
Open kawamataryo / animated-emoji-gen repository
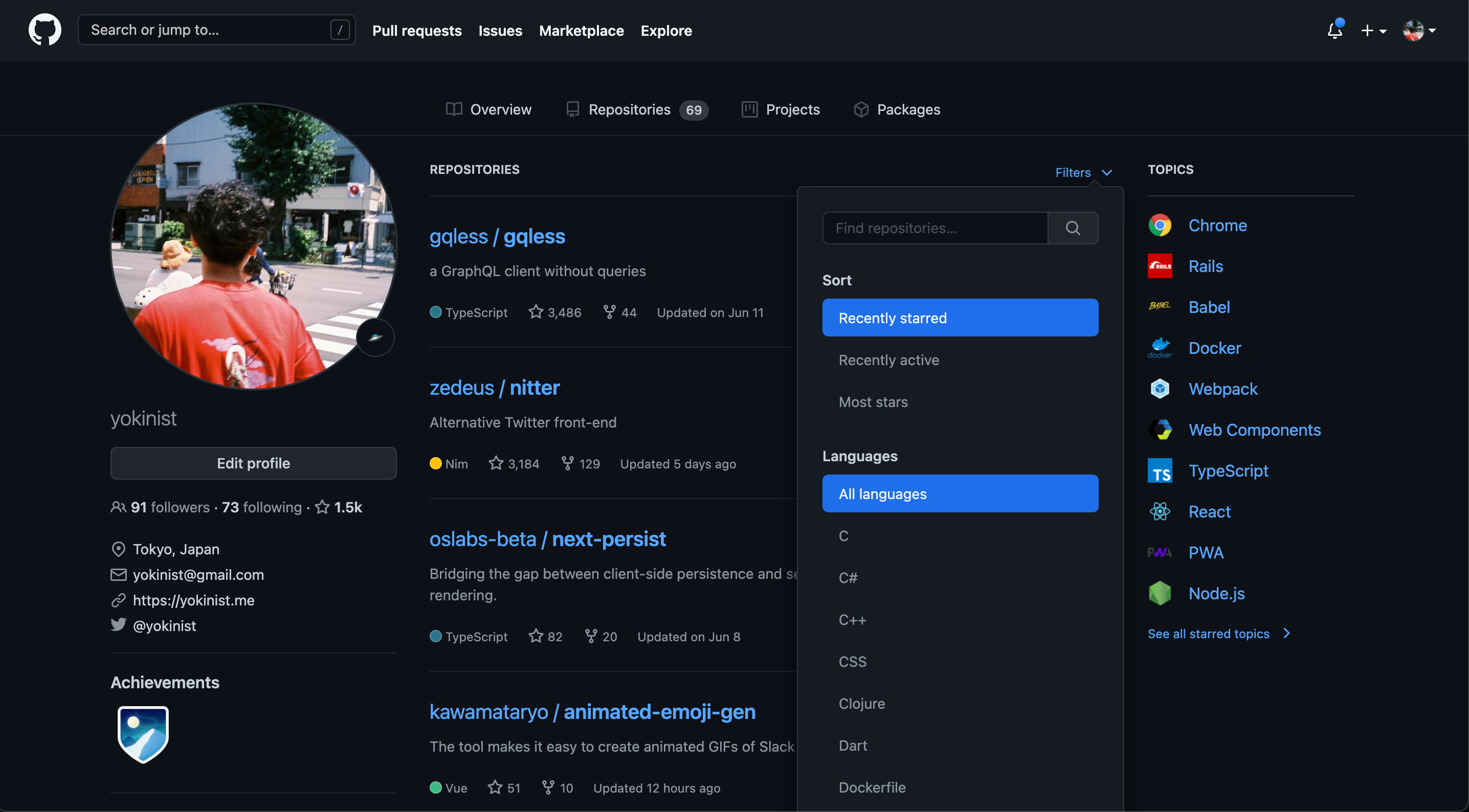point(592,712)
